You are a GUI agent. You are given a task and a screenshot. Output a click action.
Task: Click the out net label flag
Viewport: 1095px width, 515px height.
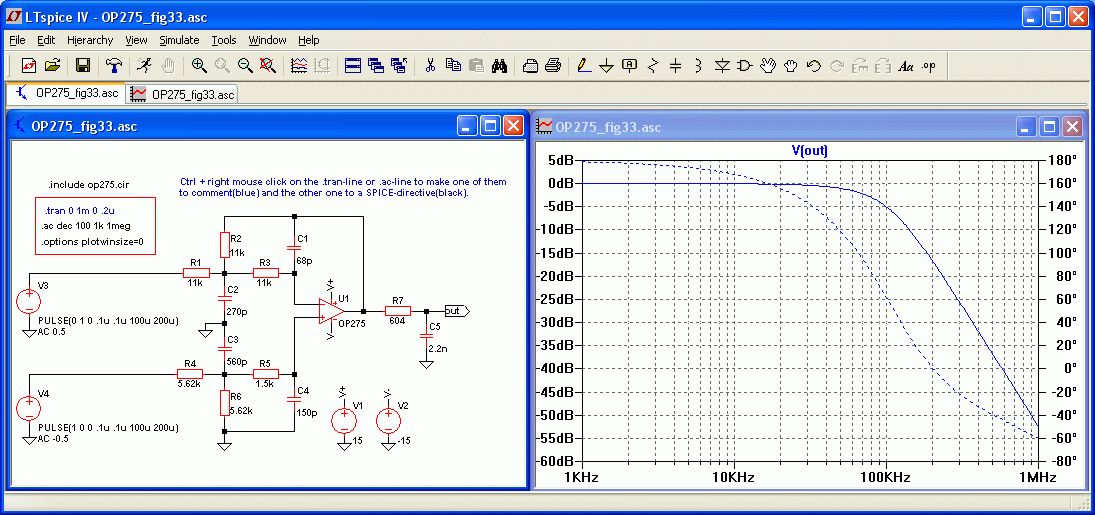pyautogui.click(x=457, y=311)
